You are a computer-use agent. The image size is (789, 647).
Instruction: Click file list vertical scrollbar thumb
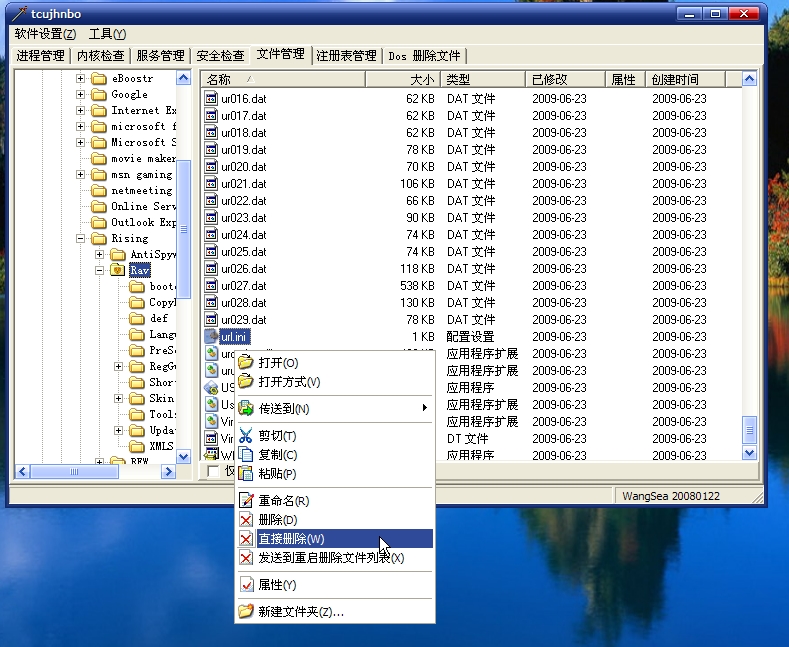[x=749, y=430]
